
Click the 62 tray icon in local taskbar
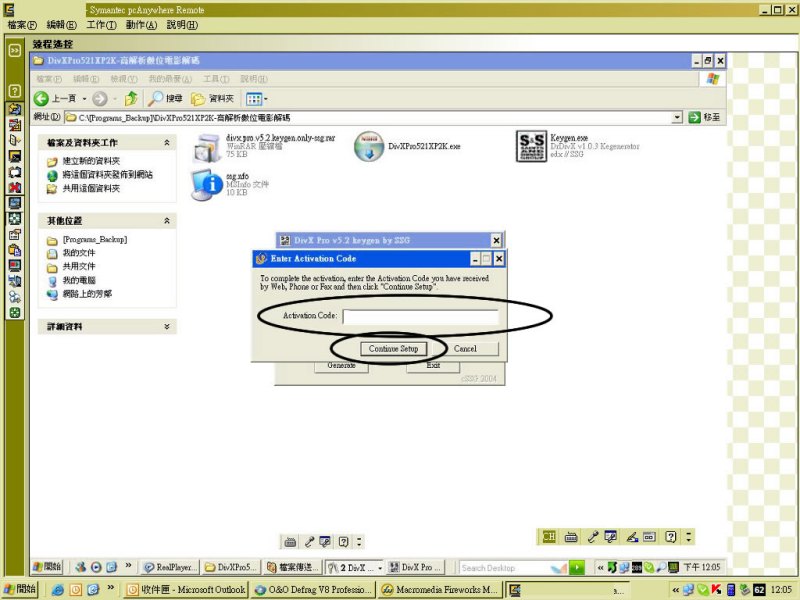coord(759,590)
